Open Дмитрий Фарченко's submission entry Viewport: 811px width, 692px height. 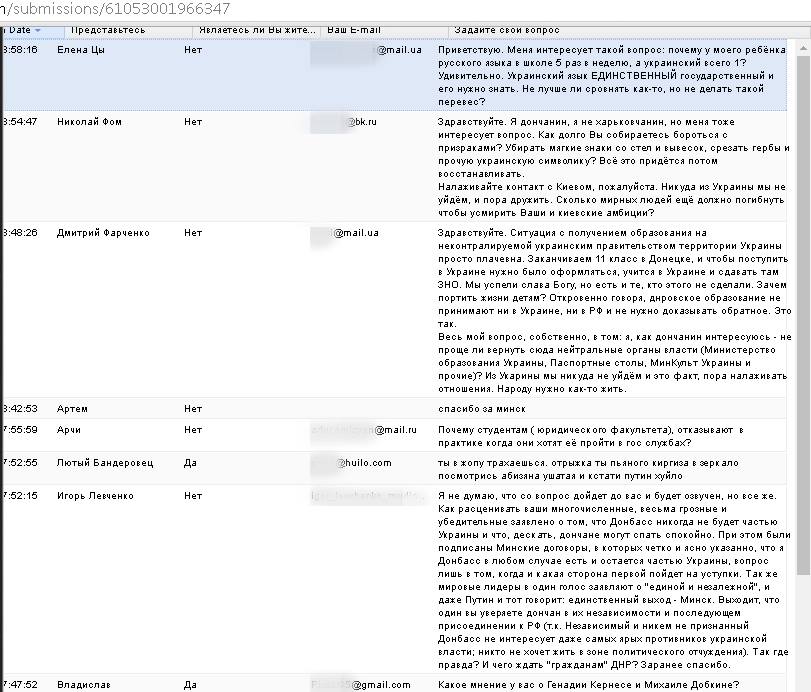pyautogui.click(x=103, y=233)
